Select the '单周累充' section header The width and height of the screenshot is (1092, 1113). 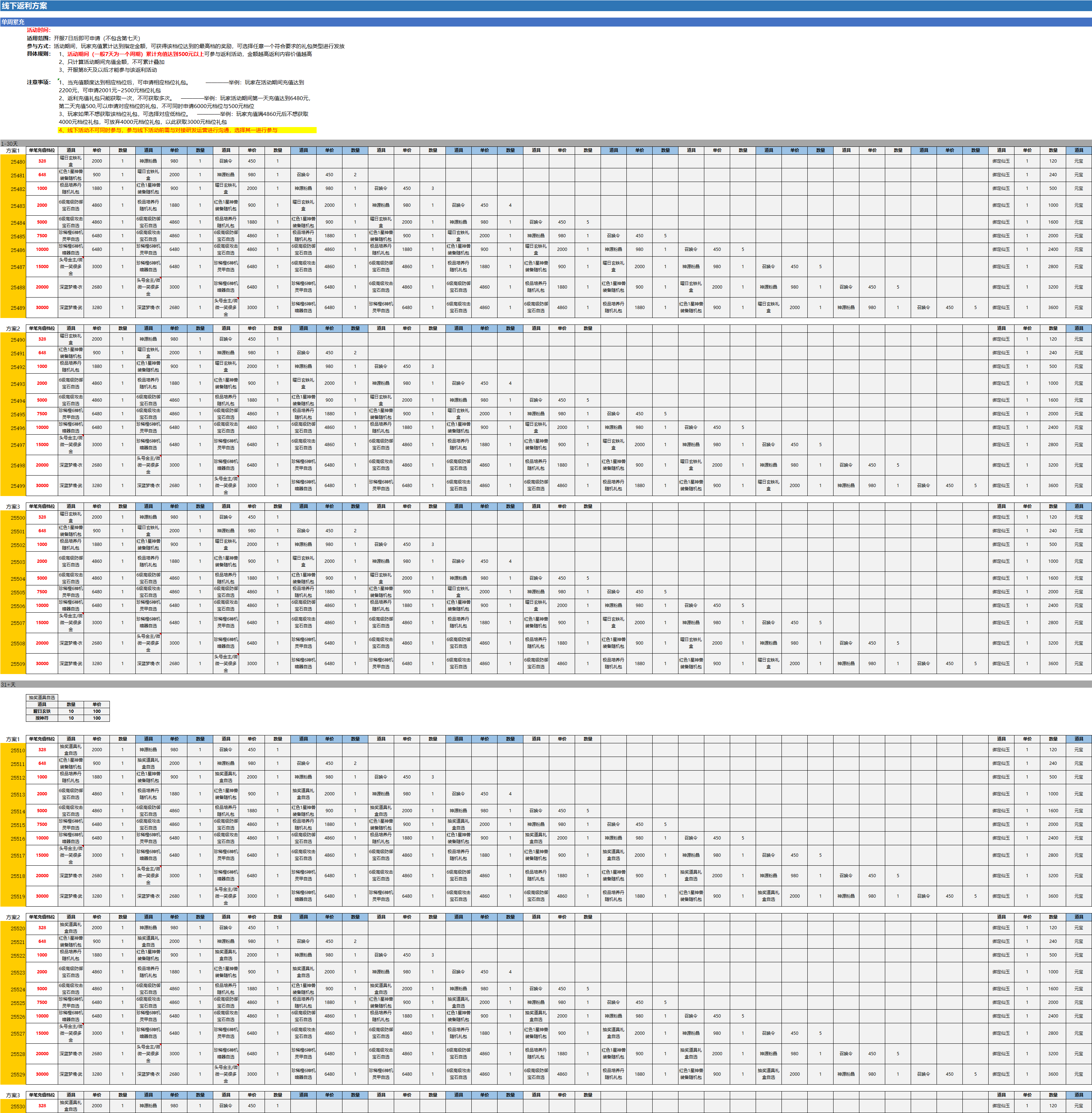(x=13, y=22)
